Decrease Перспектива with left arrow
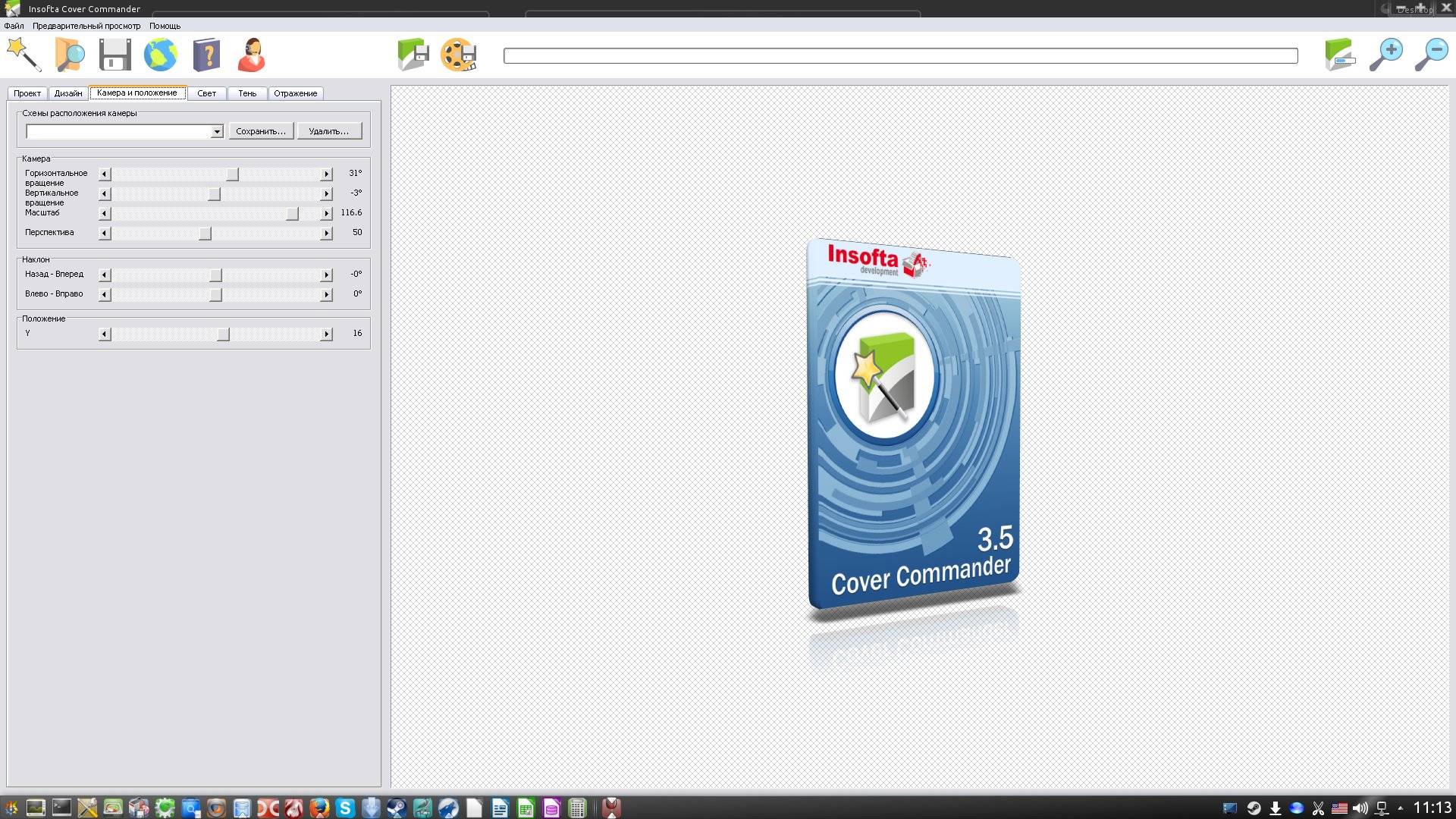 [x=105, y=234]
